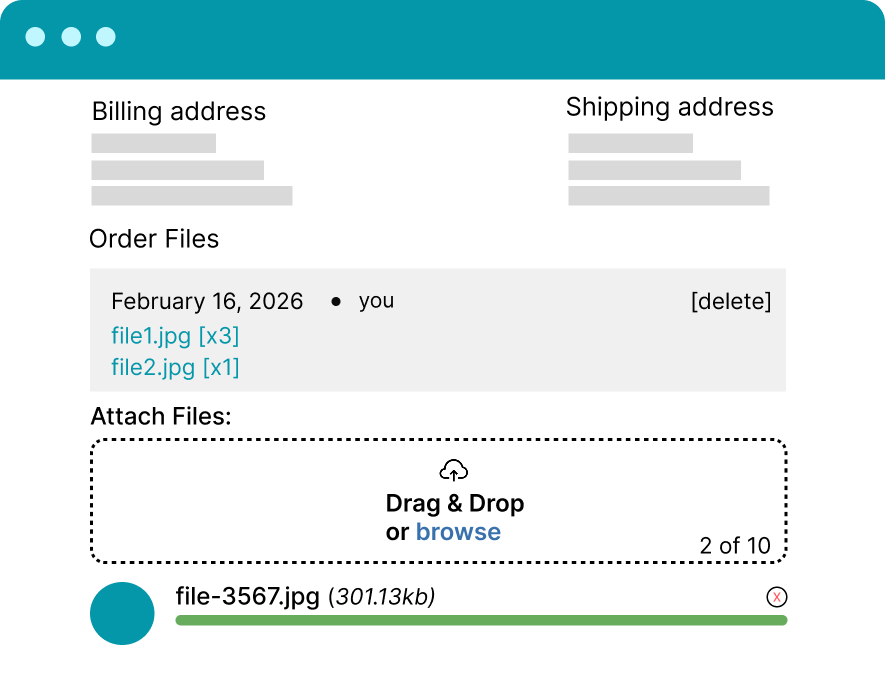This screenshot has height=696, width=887.
Task: Click the rightmost teal titlebar dot
Action: pyautogui.click(x=105, y=38)
